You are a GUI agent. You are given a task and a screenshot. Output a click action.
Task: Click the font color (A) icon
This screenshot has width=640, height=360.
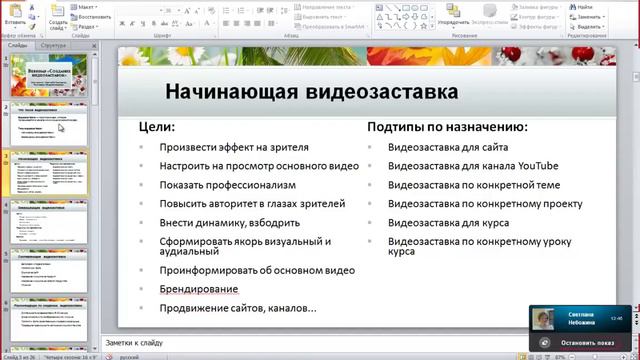pos(207,24)
